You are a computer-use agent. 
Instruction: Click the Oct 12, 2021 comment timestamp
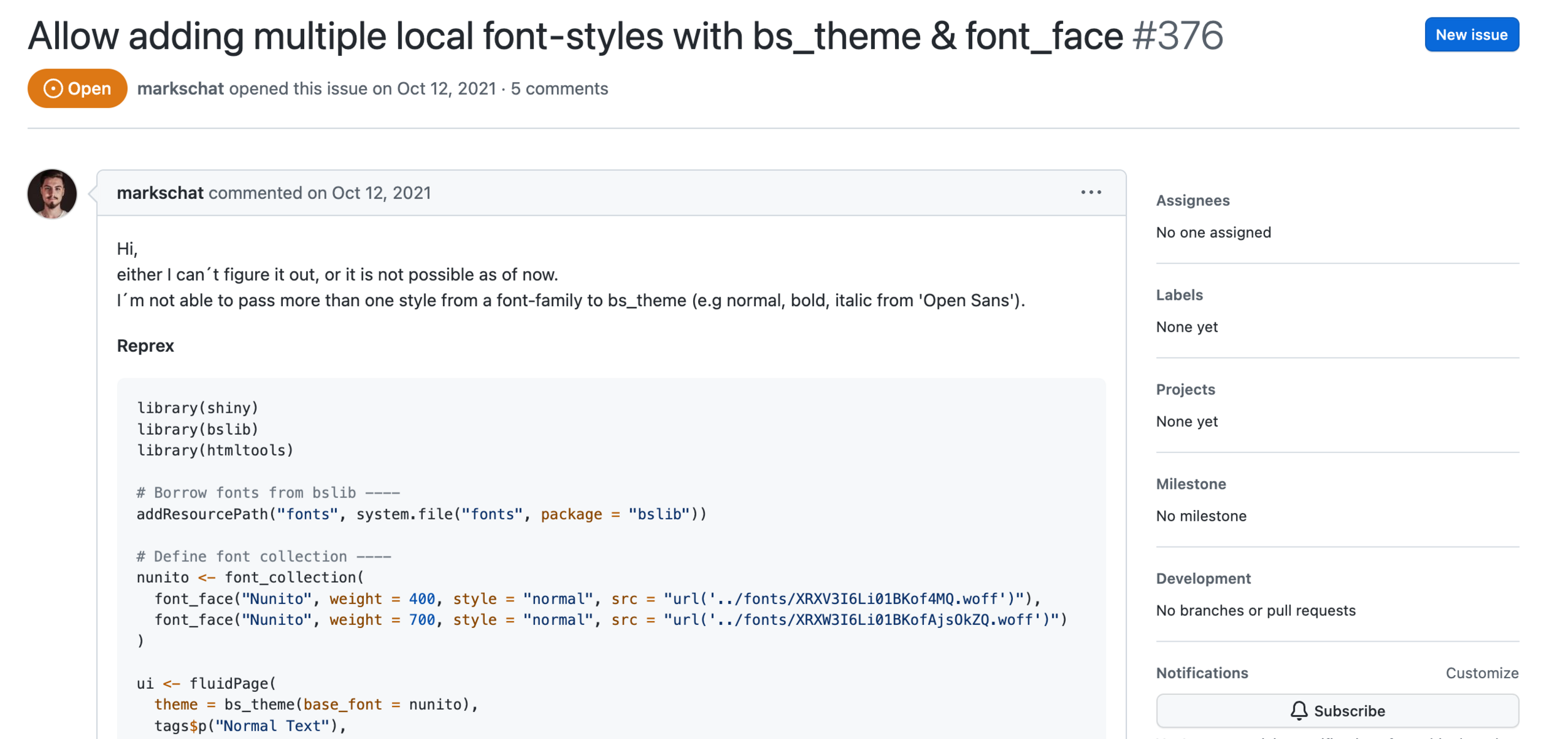pyautogui.click(x=381, y=193)
